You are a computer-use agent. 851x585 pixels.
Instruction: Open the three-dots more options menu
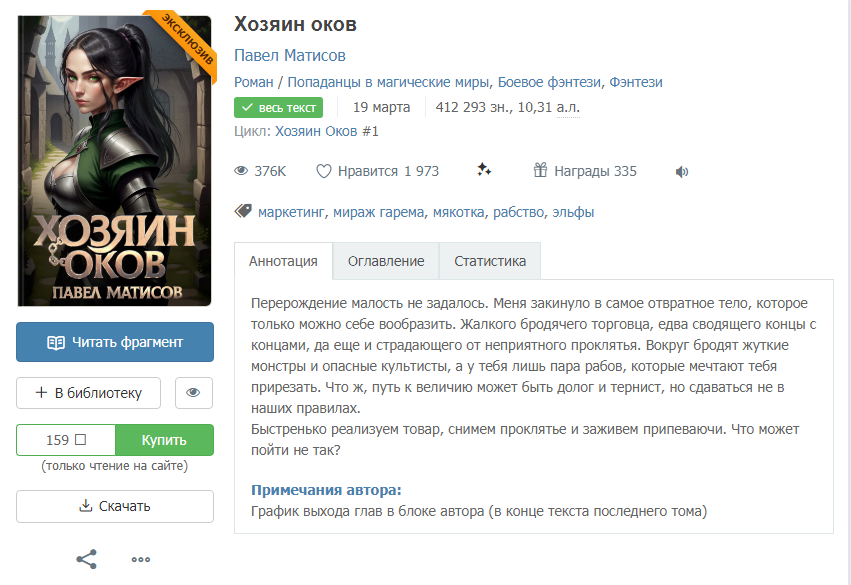click(141, 559)
